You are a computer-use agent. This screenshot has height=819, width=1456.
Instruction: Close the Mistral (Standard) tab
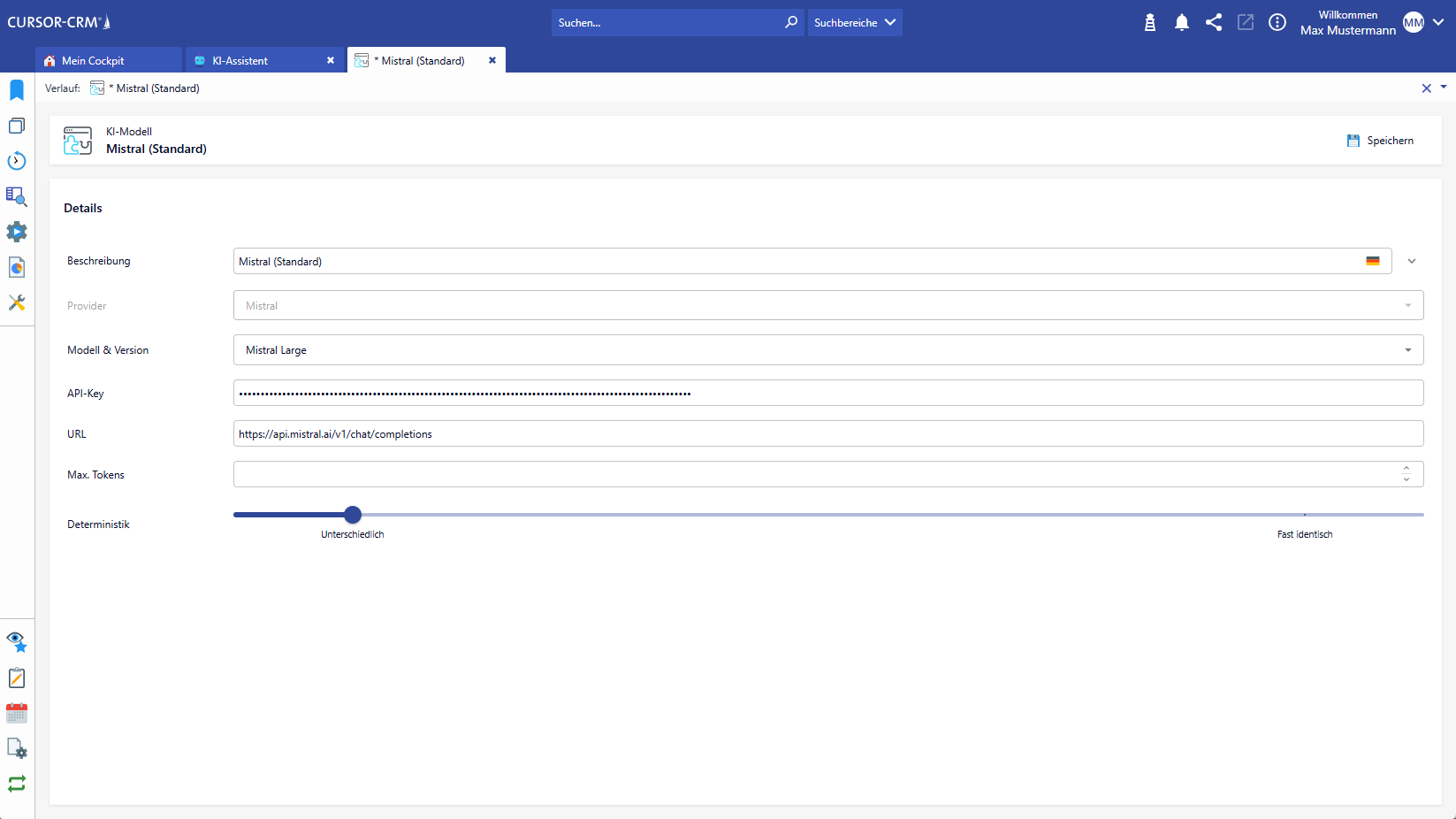click(492, 60)
